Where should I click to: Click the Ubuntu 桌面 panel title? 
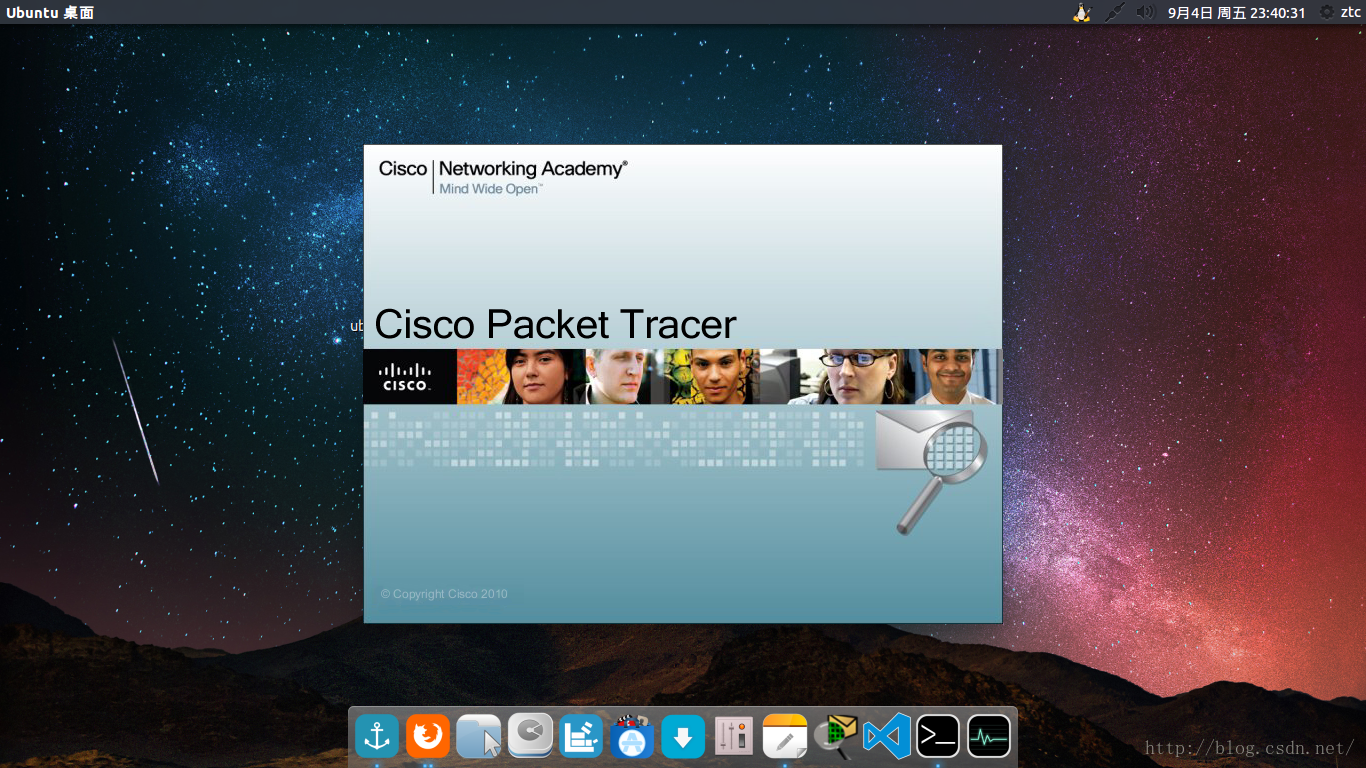coord(50,12)
